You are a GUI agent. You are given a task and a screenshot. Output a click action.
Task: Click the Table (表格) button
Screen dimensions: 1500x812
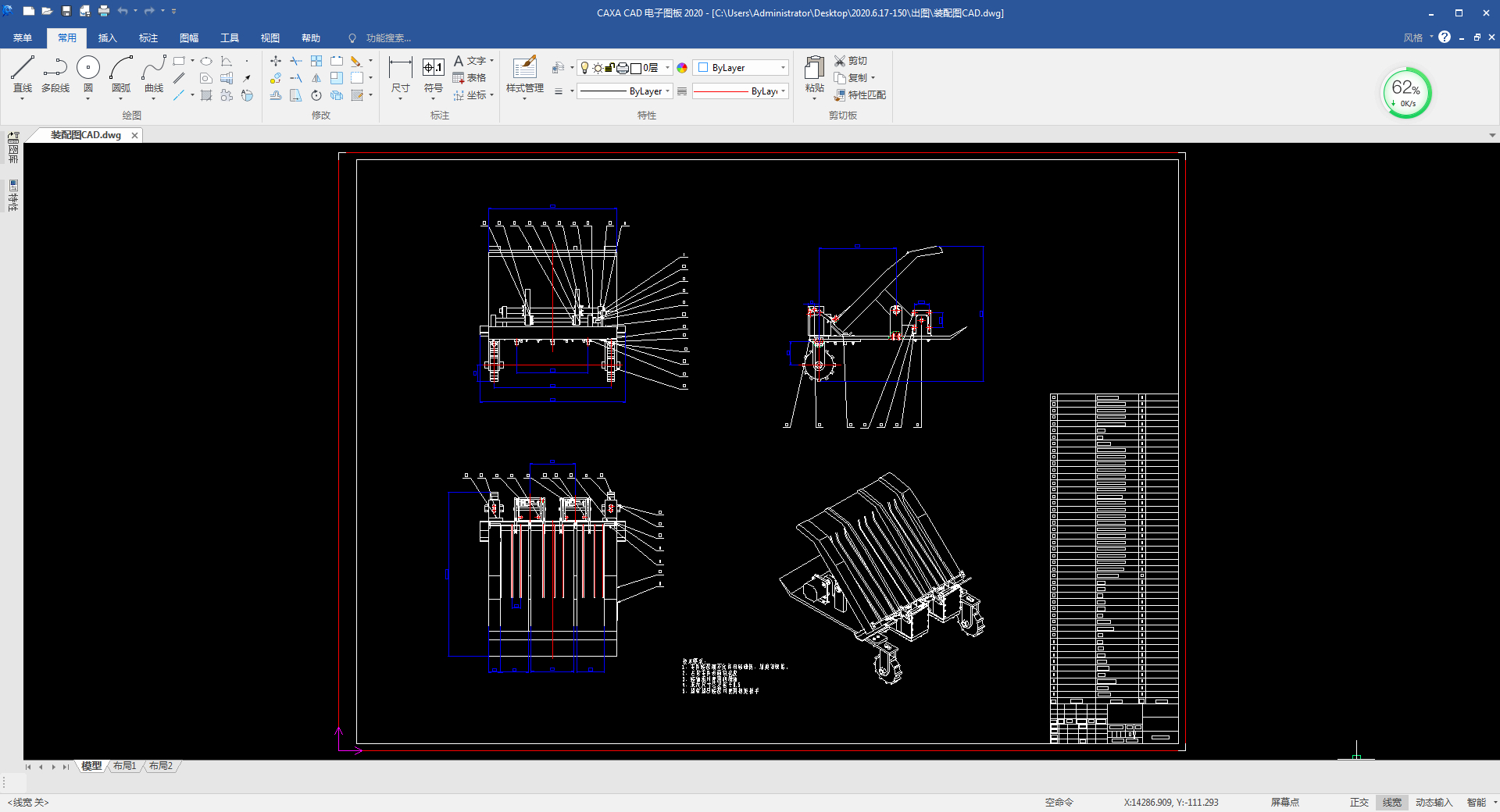tap(470, 78)
